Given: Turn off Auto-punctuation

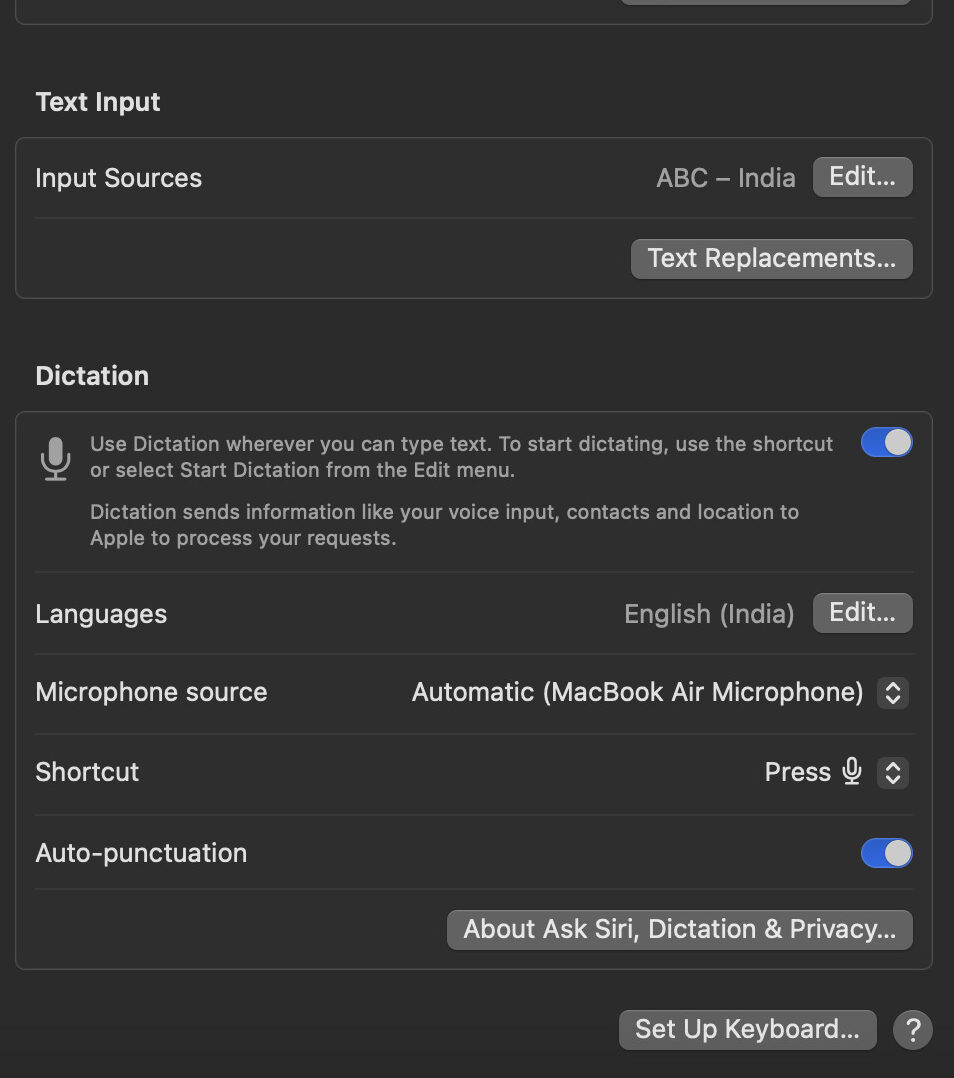Looking at the screenshot, I should (x=886, y=852).
